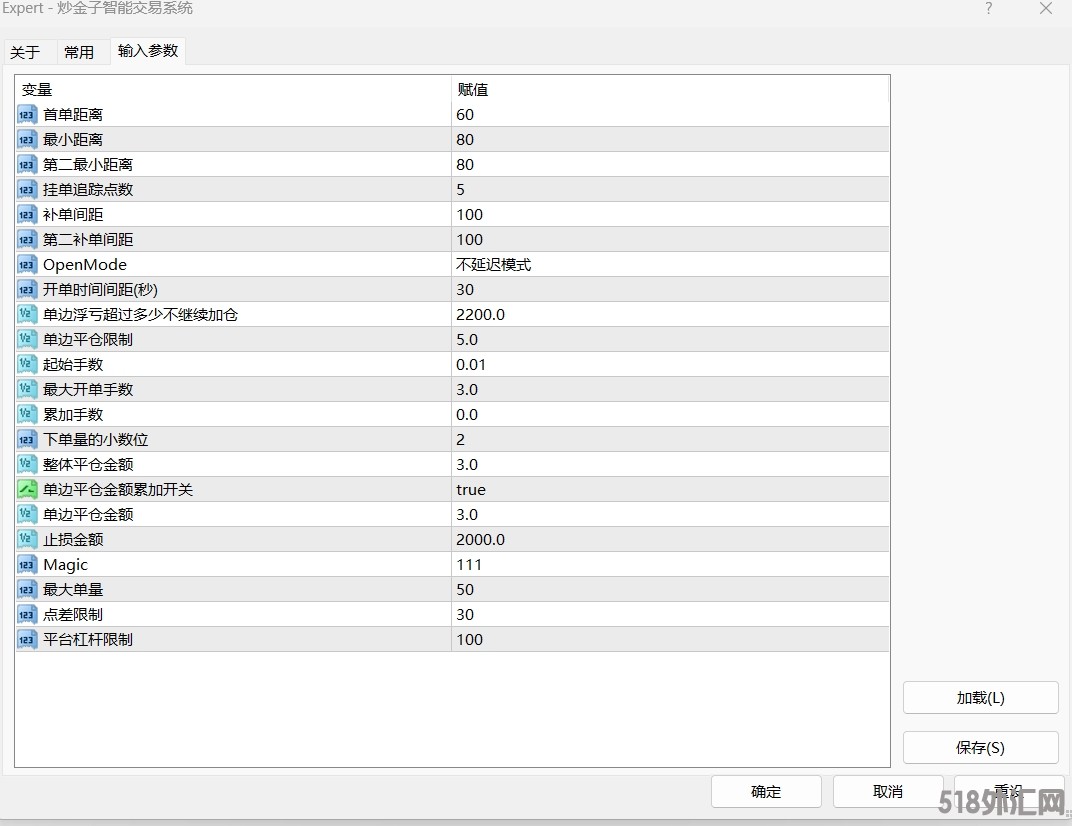The width and height of the screenshot is (1072, 826).
Task: Select the 第二补单间距 variable name
Action: tap(88, 240)
